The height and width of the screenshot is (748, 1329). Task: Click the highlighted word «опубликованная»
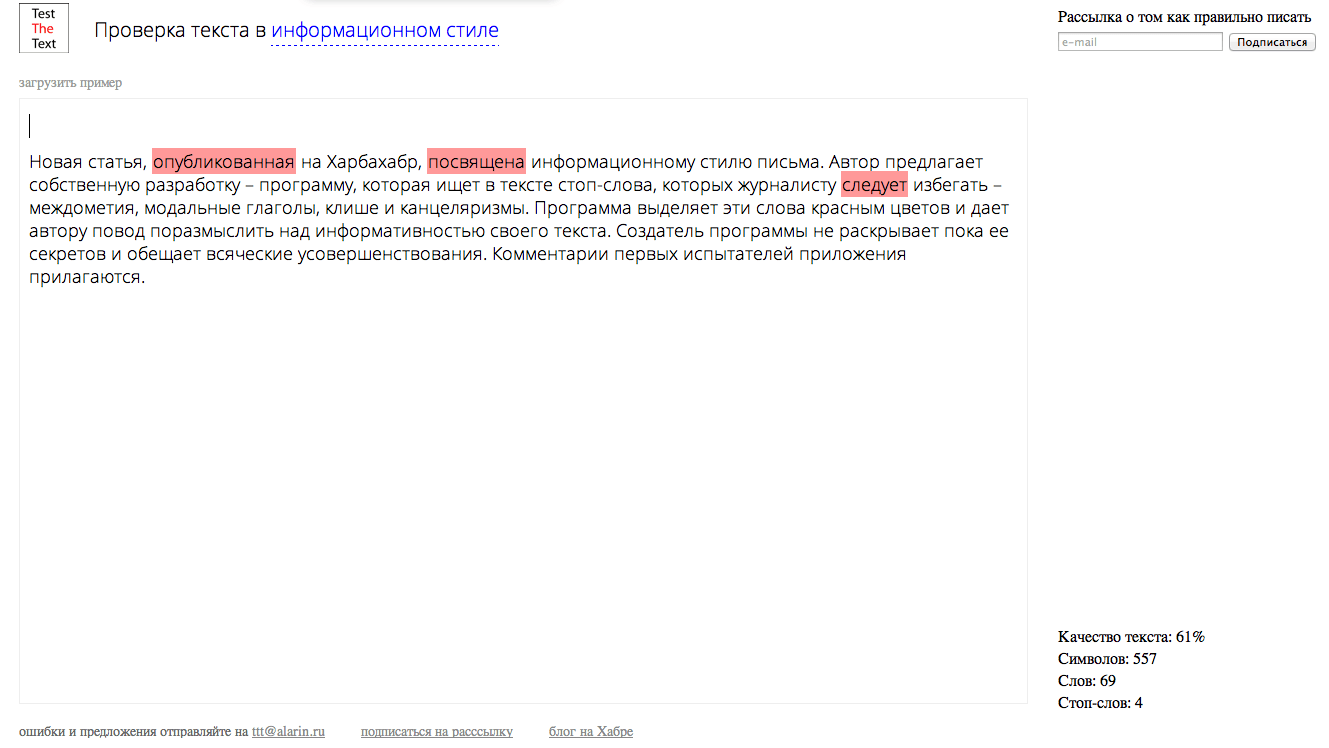coord(223,162)
